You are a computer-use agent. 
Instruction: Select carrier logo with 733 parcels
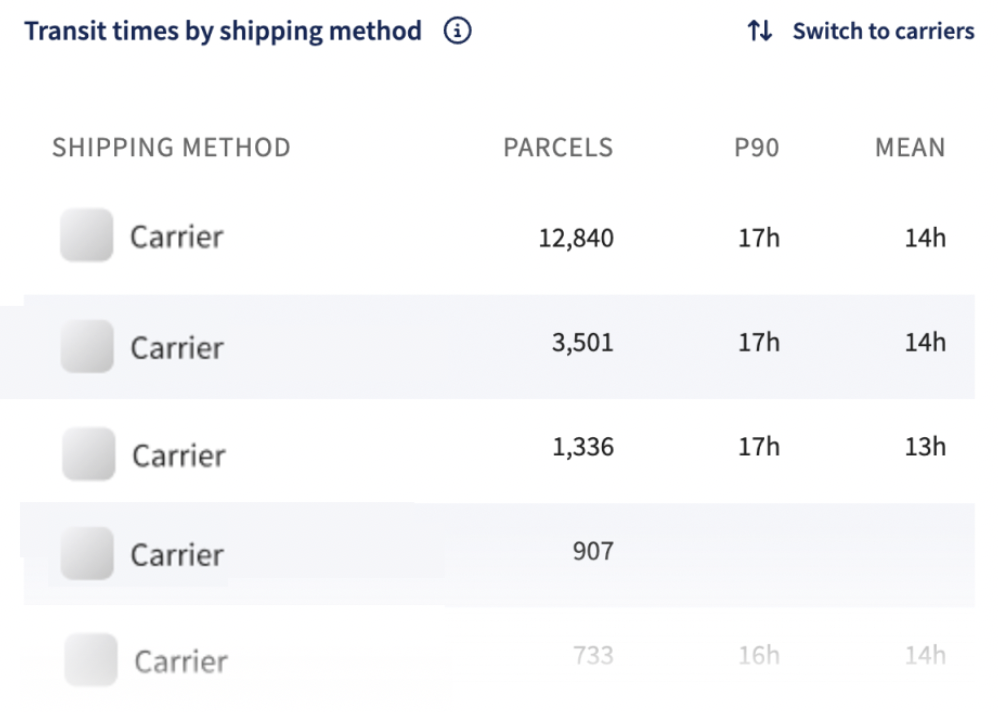pyautogui.click(x=91, y=660)
